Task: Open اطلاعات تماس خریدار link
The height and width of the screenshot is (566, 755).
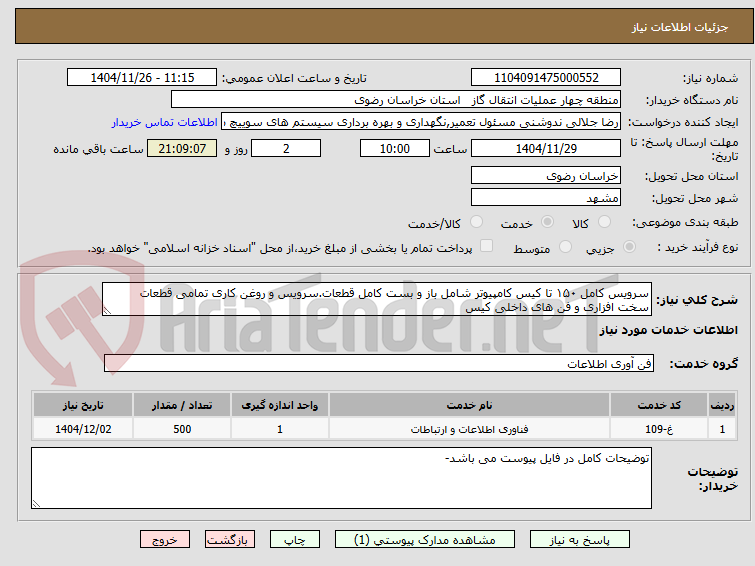Action: tap(164, 122)
